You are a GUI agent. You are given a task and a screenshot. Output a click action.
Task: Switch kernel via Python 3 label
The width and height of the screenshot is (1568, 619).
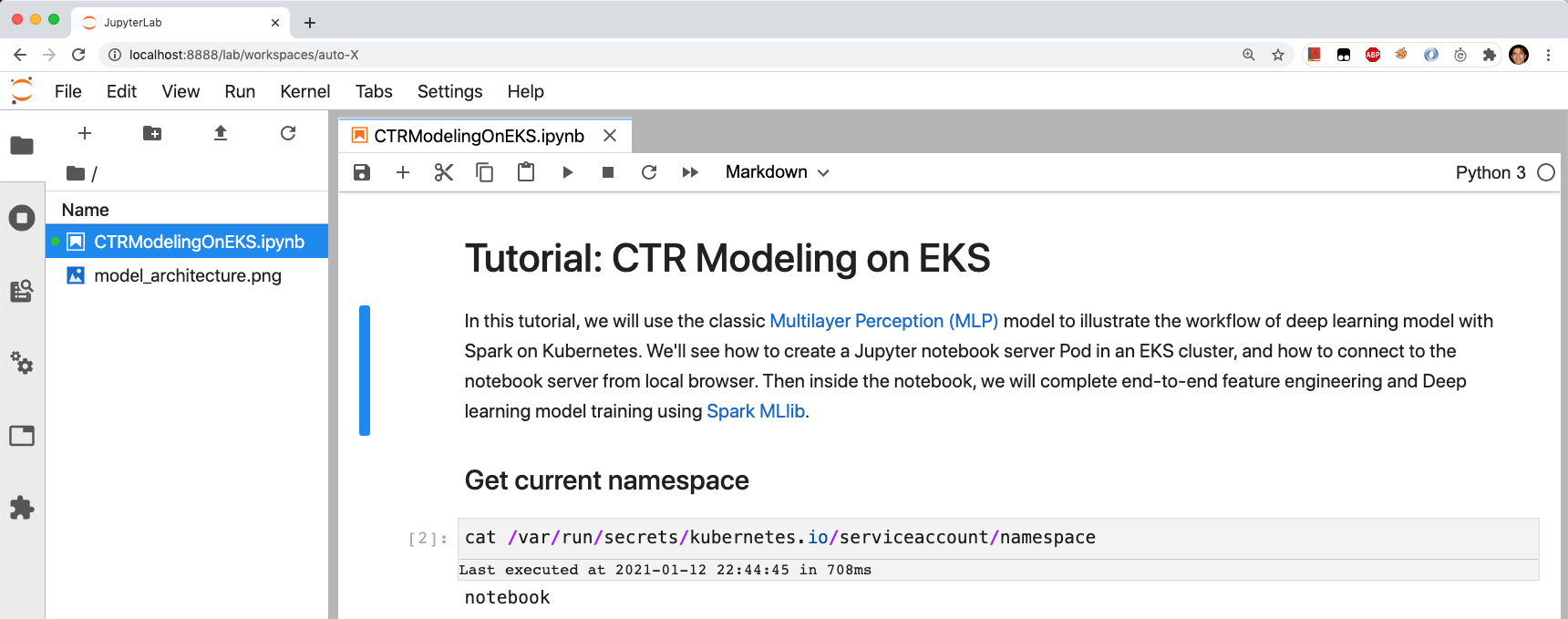click(1491, 172)
